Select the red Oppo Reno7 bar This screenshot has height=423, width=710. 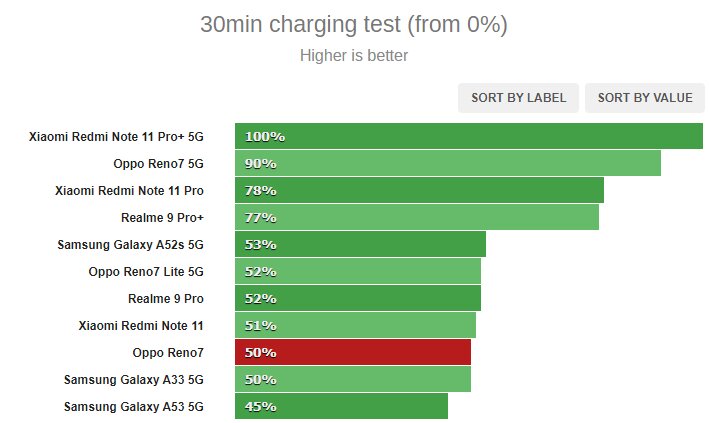353,352
